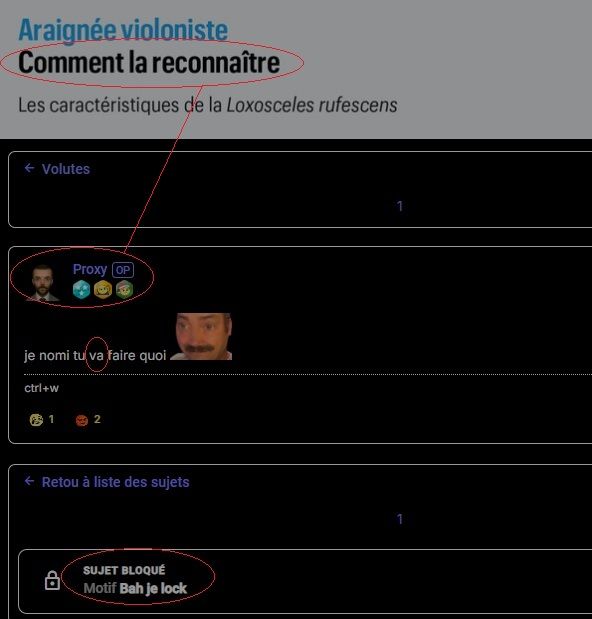Viewport: 592px width, 619px height.
Task: Click the green hexagon character badge
Action: (x=124, y=289)
